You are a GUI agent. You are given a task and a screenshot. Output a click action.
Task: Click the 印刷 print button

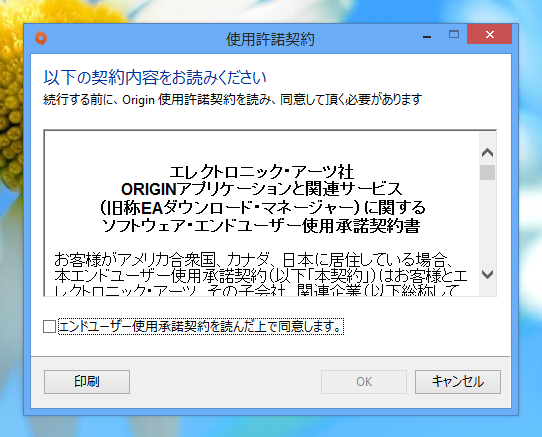pos(87,382)
